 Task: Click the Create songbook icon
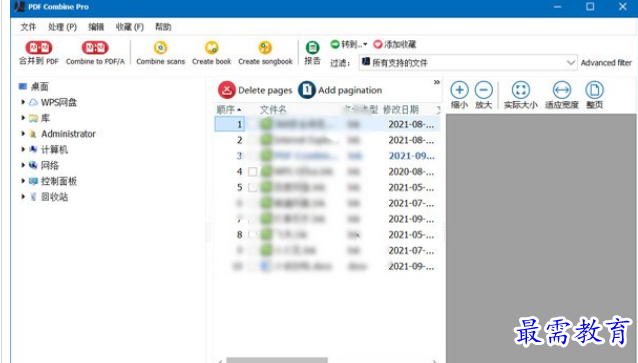265,48
